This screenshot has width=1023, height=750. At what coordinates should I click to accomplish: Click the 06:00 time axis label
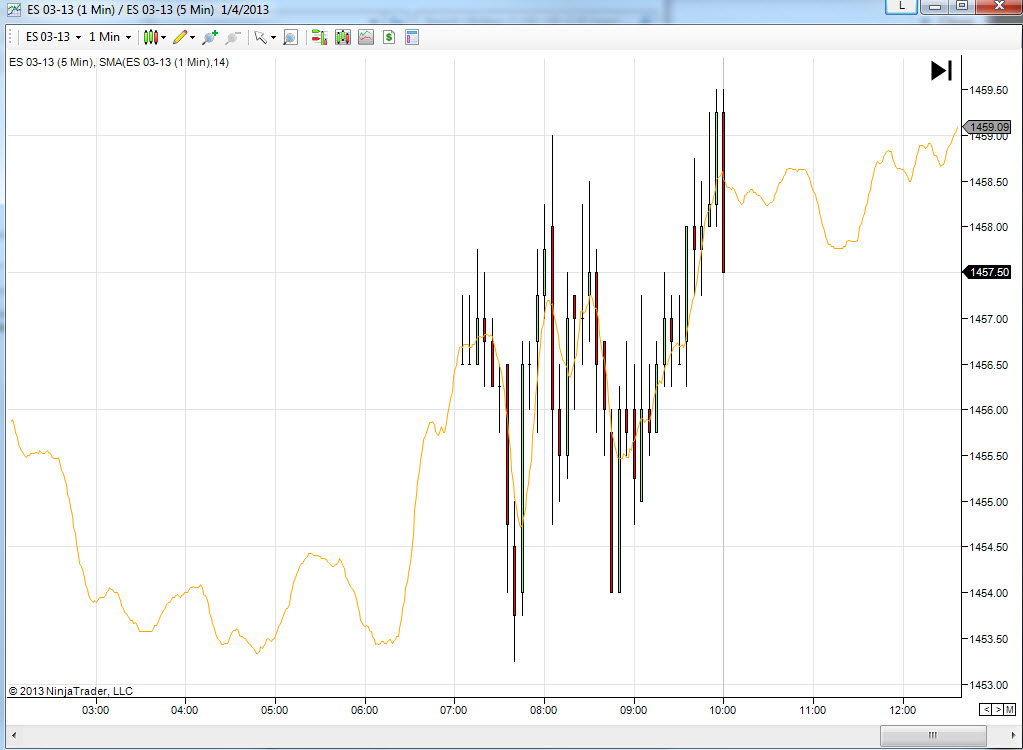tap(365, 710)
